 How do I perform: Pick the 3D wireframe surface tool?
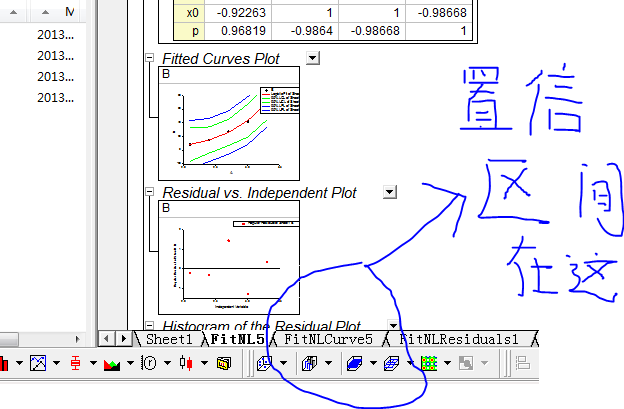[x=392, y=363]
